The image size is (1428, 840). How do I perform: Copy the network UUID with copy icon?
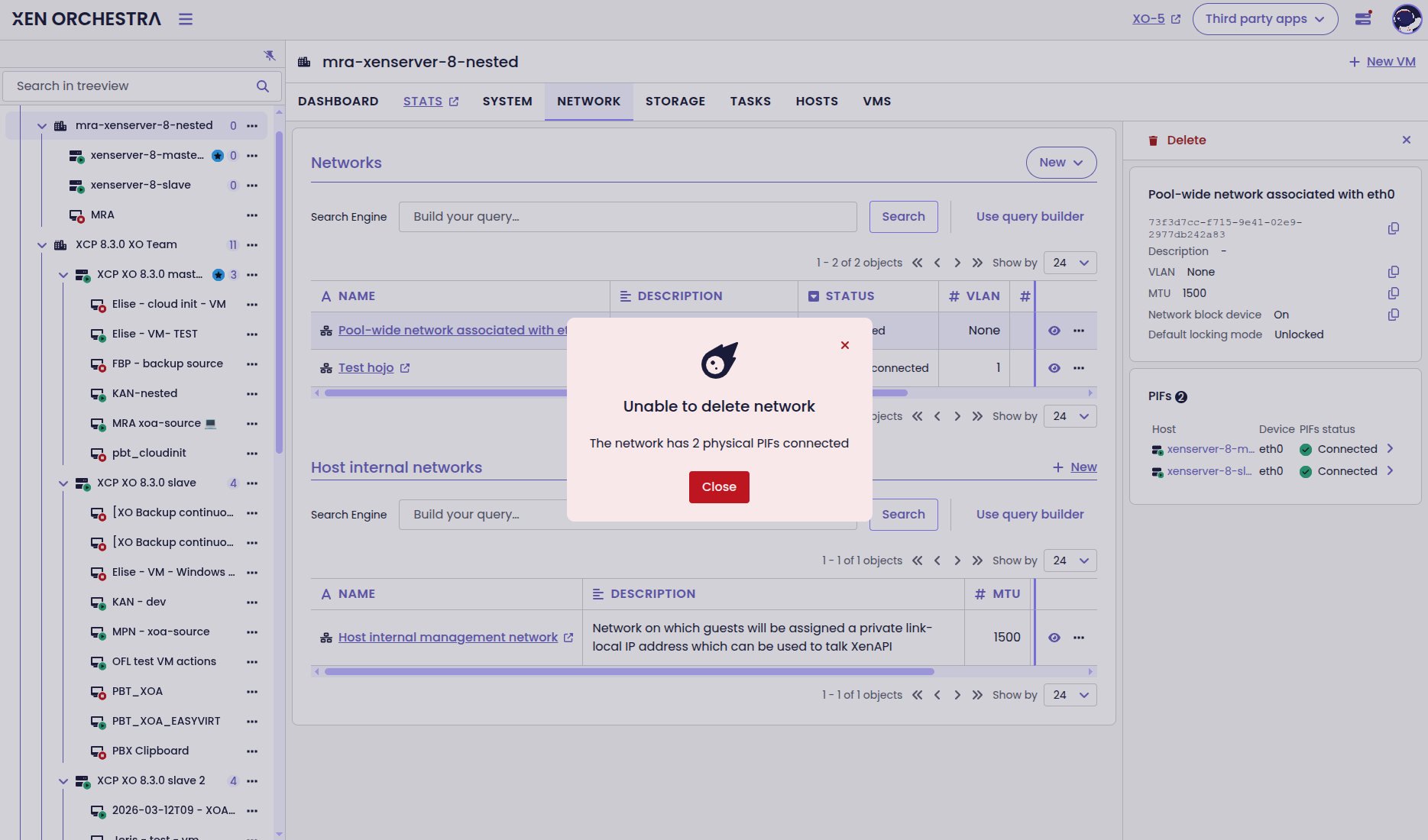tap(1393, 228)
